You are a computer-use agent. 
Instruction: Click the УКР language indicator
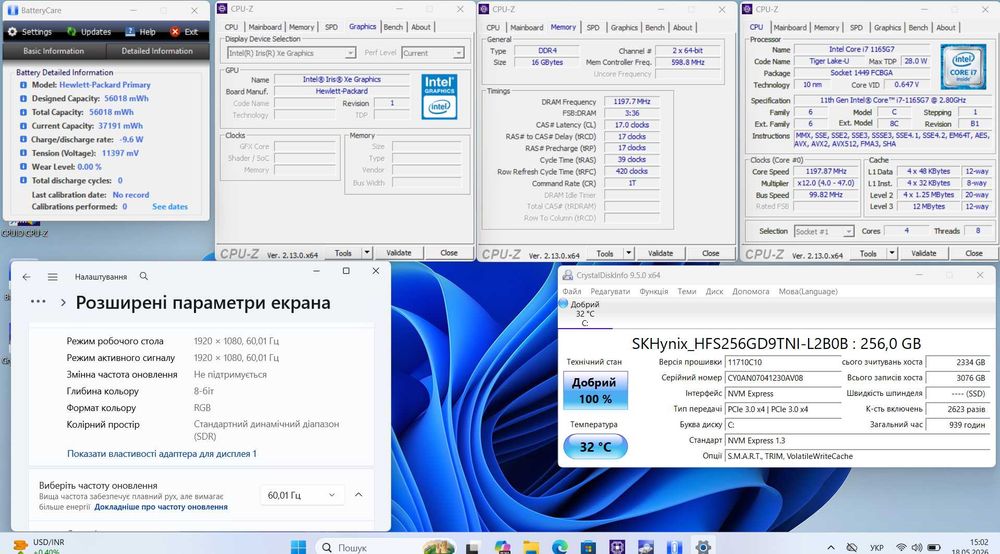point(876,548)
